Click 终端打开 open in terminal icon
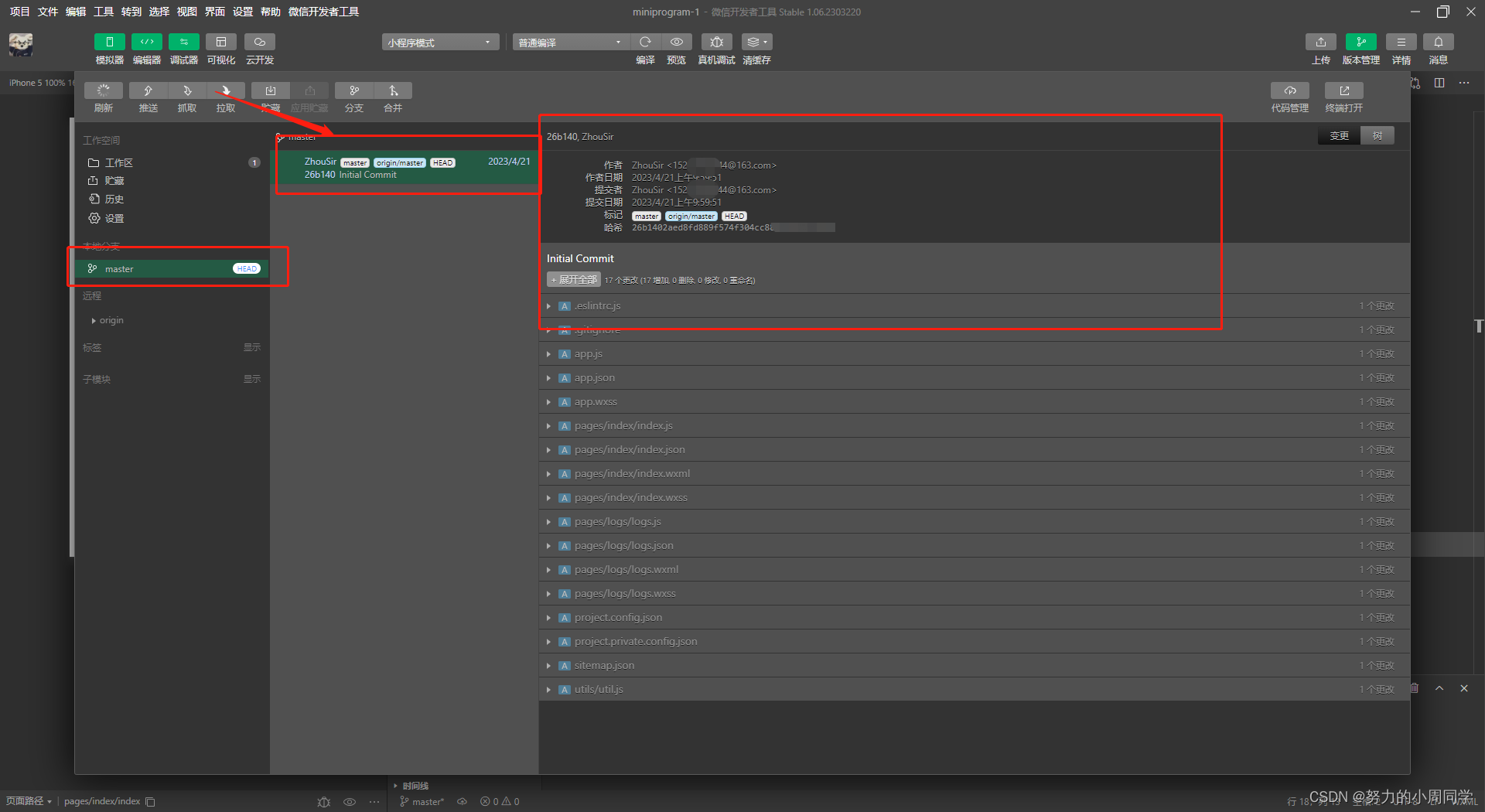1485x812 pixels. pos(1343,90)
